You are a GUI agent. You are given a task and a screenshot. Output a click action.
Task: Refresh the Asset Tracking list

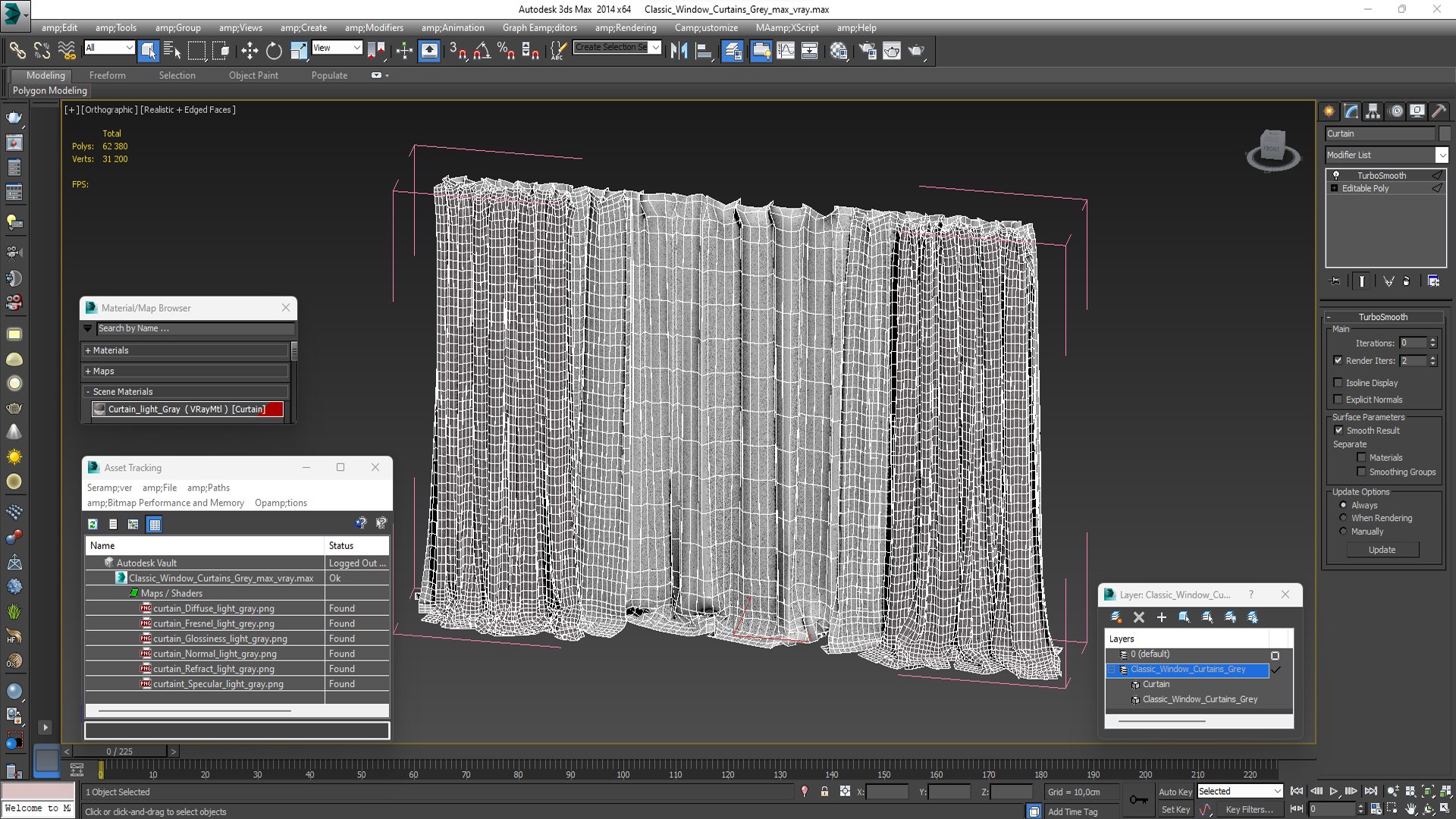click(x=93, y=524)
